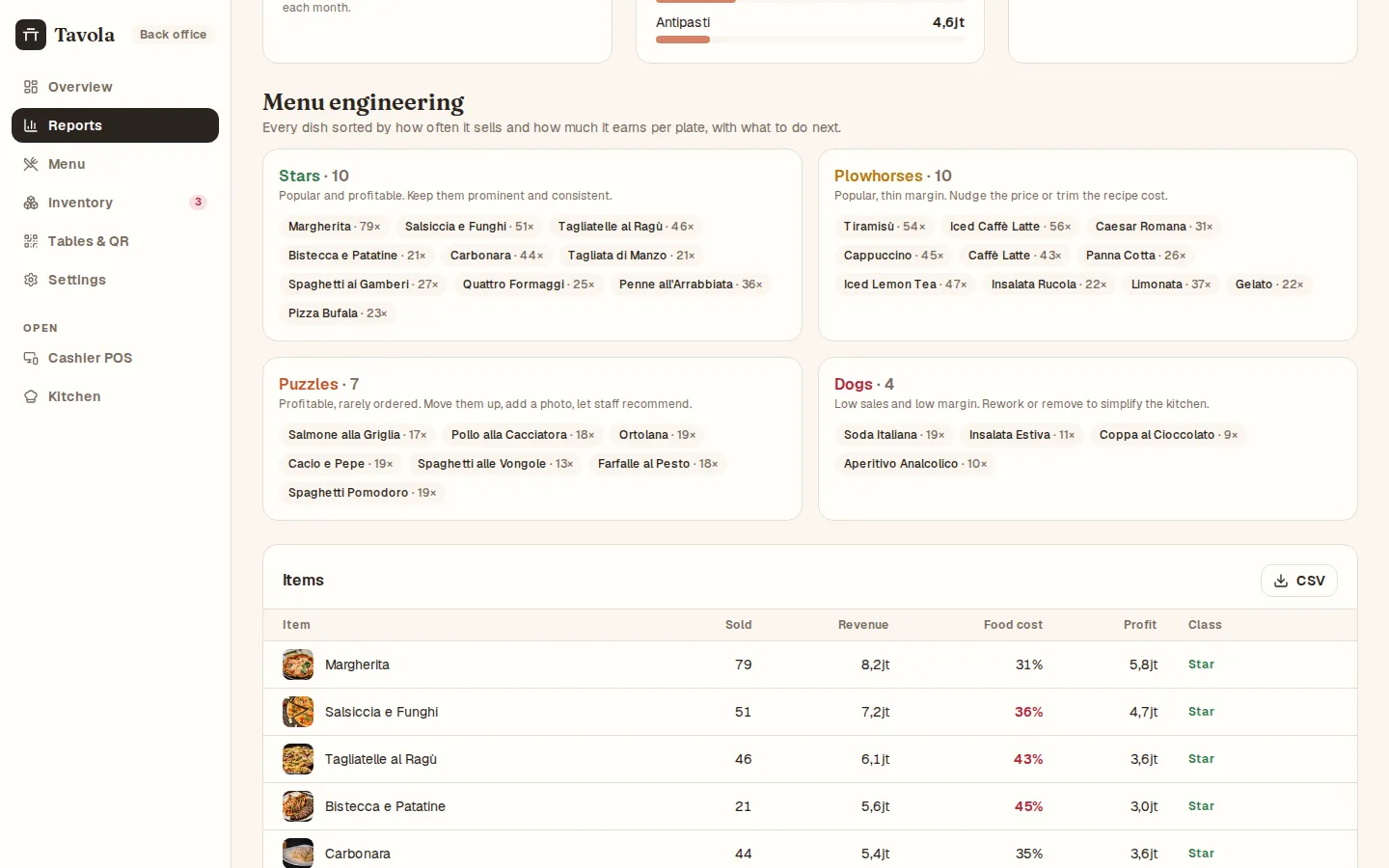Open the Kitchen display link
The height and width of the screenshot is (868, 1389).
click(115, 396)
